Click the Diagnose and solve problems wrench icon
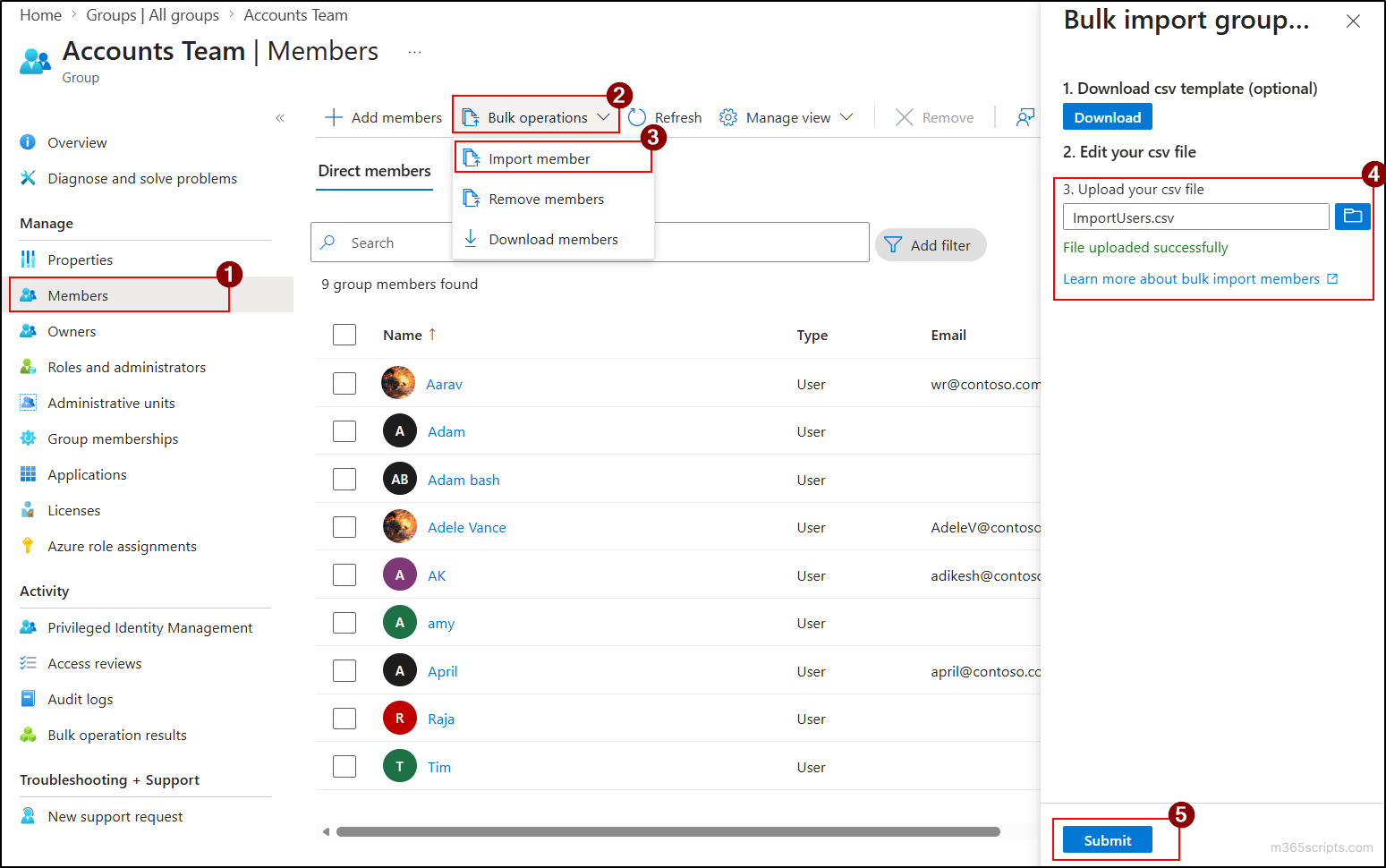 [28, 178]
